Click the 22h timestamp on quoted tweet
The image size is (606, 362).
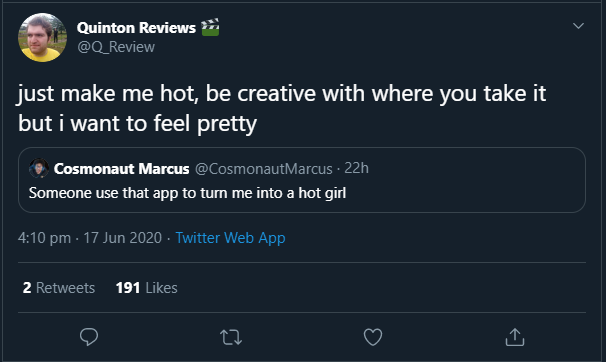[x=356, y=168]
